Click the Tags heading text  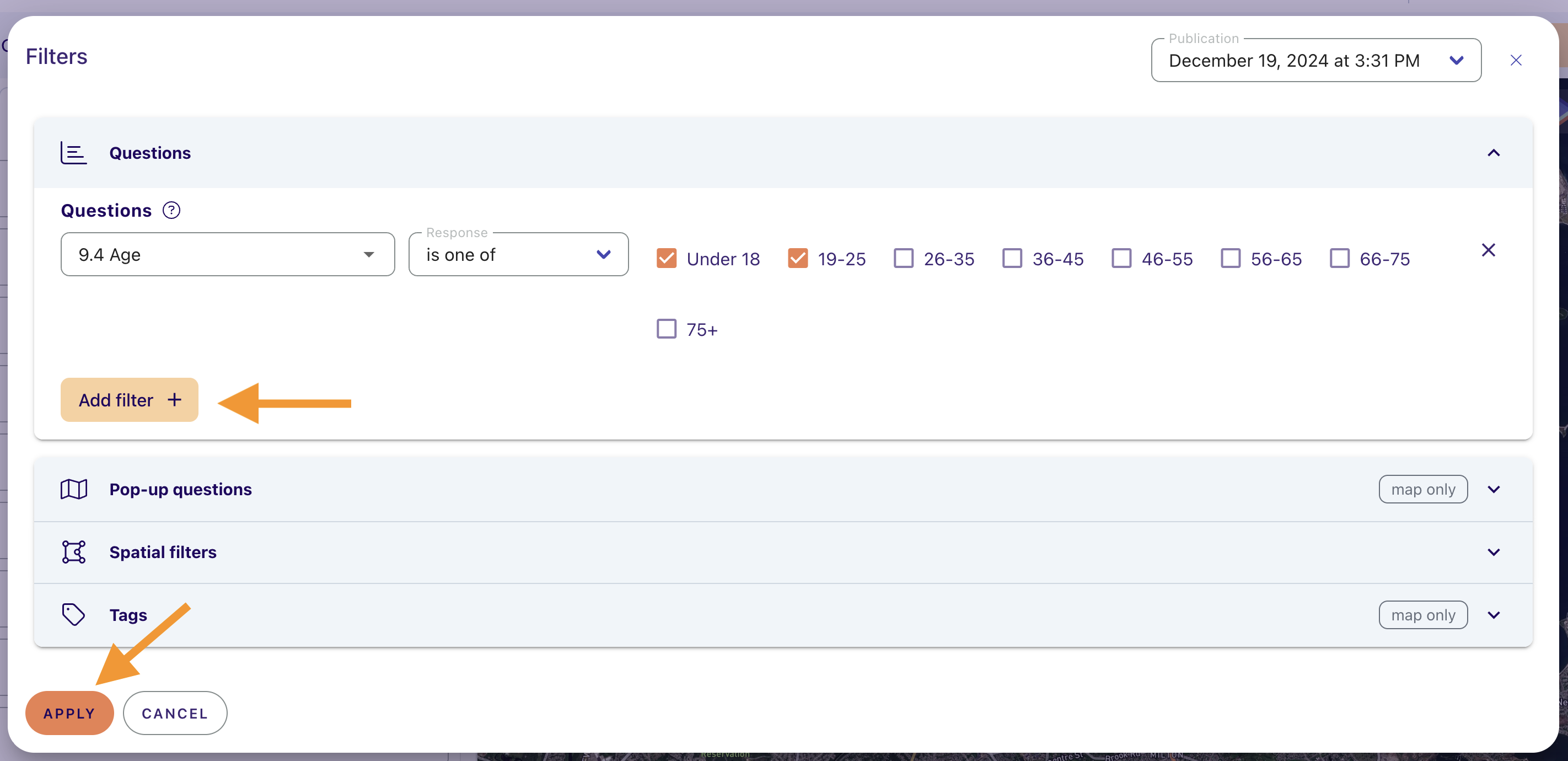(128, 615)
